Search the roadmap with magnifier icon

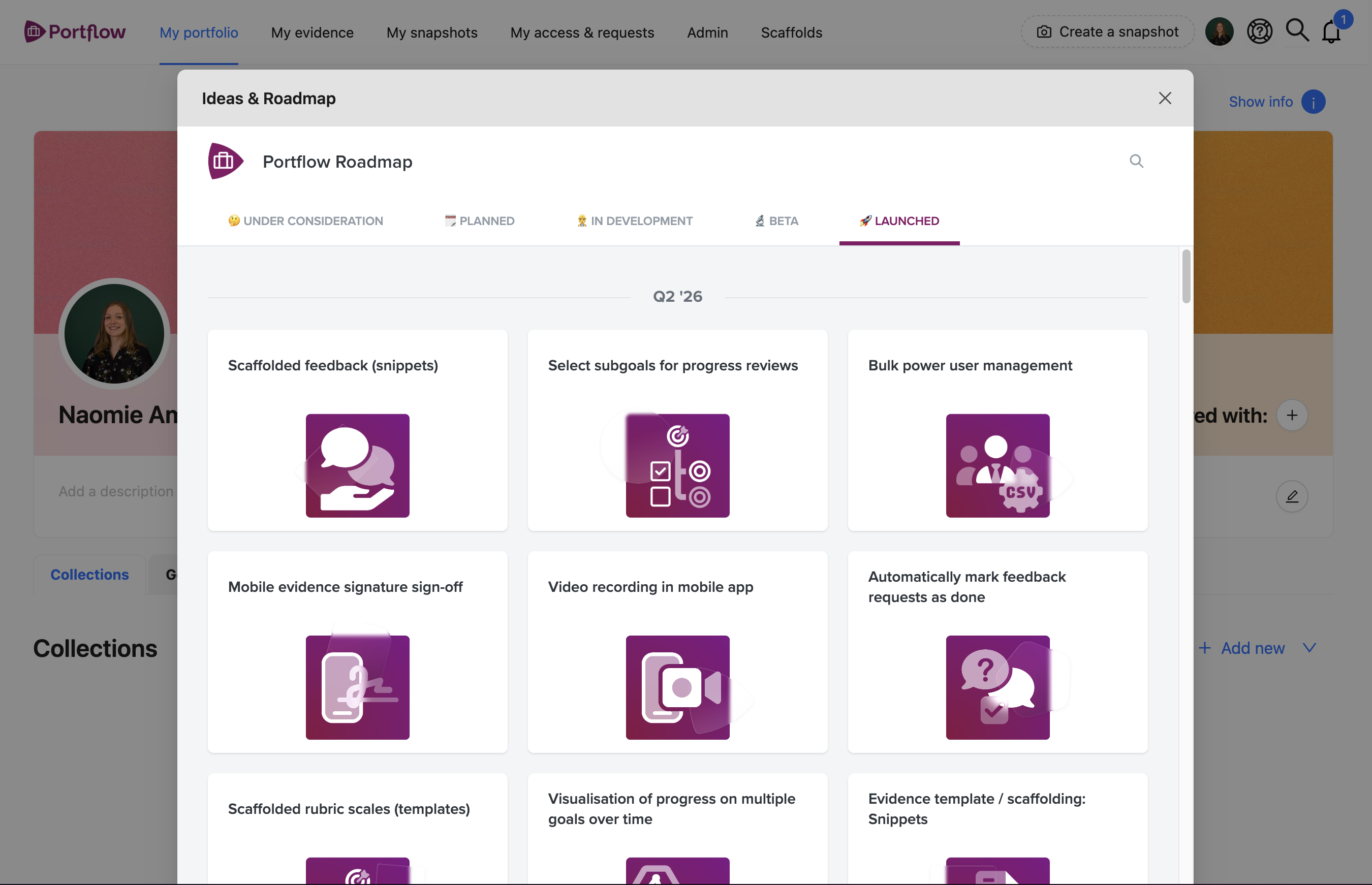(1136, 161)
